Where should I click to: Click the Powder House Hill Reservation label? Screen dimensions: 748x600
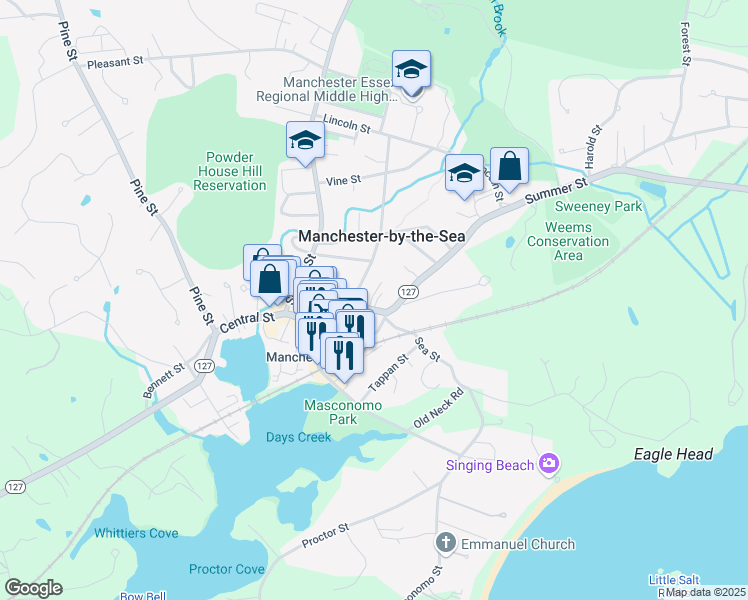(229, 171)
